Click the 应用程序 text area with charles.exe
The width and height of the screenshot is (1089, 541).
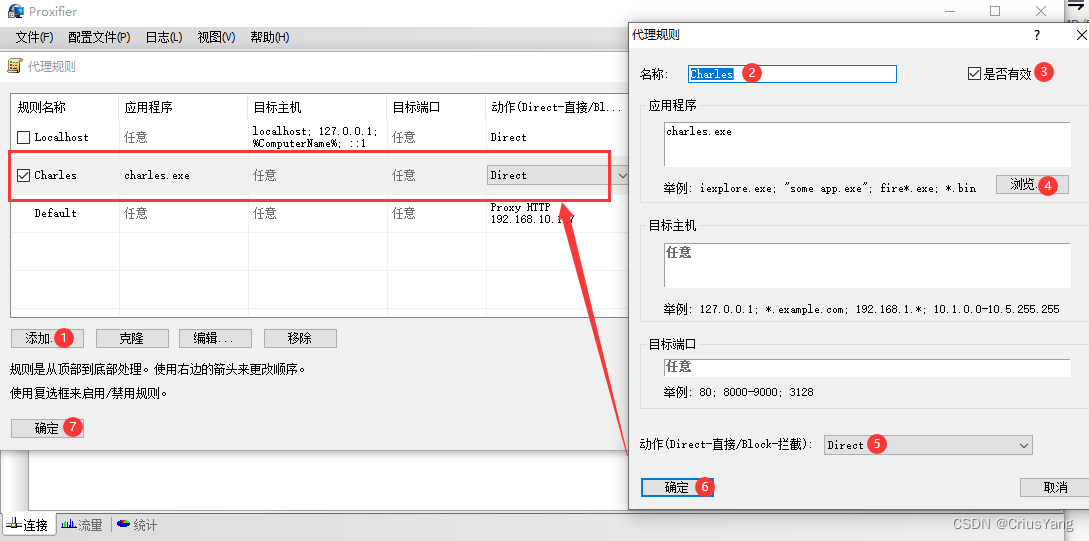pyautogui.click(x=867, y=144)
